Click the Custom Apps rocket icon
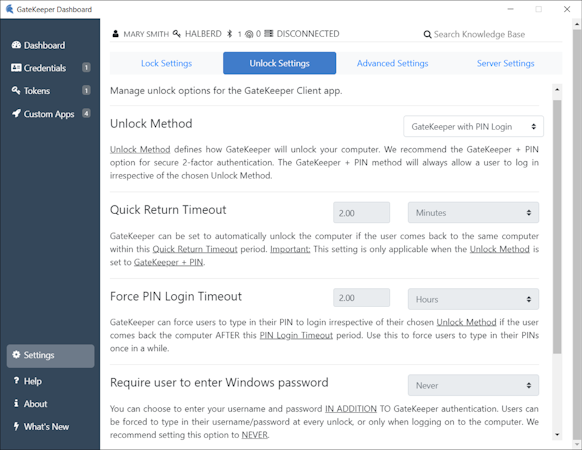The image size is (582, 450). coord(16,113)
